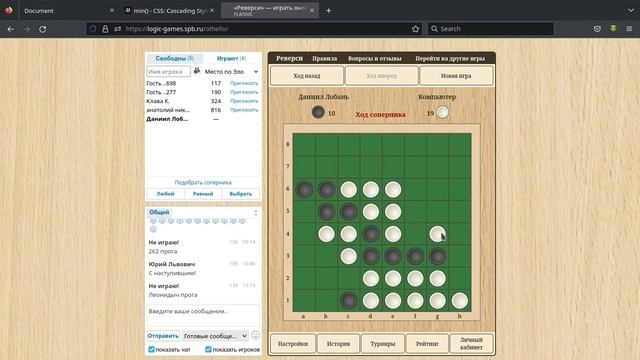Click the tracking protection shield icon
Image resolution: width=640 pixels, height=360 pixels.
pos(93,29)
